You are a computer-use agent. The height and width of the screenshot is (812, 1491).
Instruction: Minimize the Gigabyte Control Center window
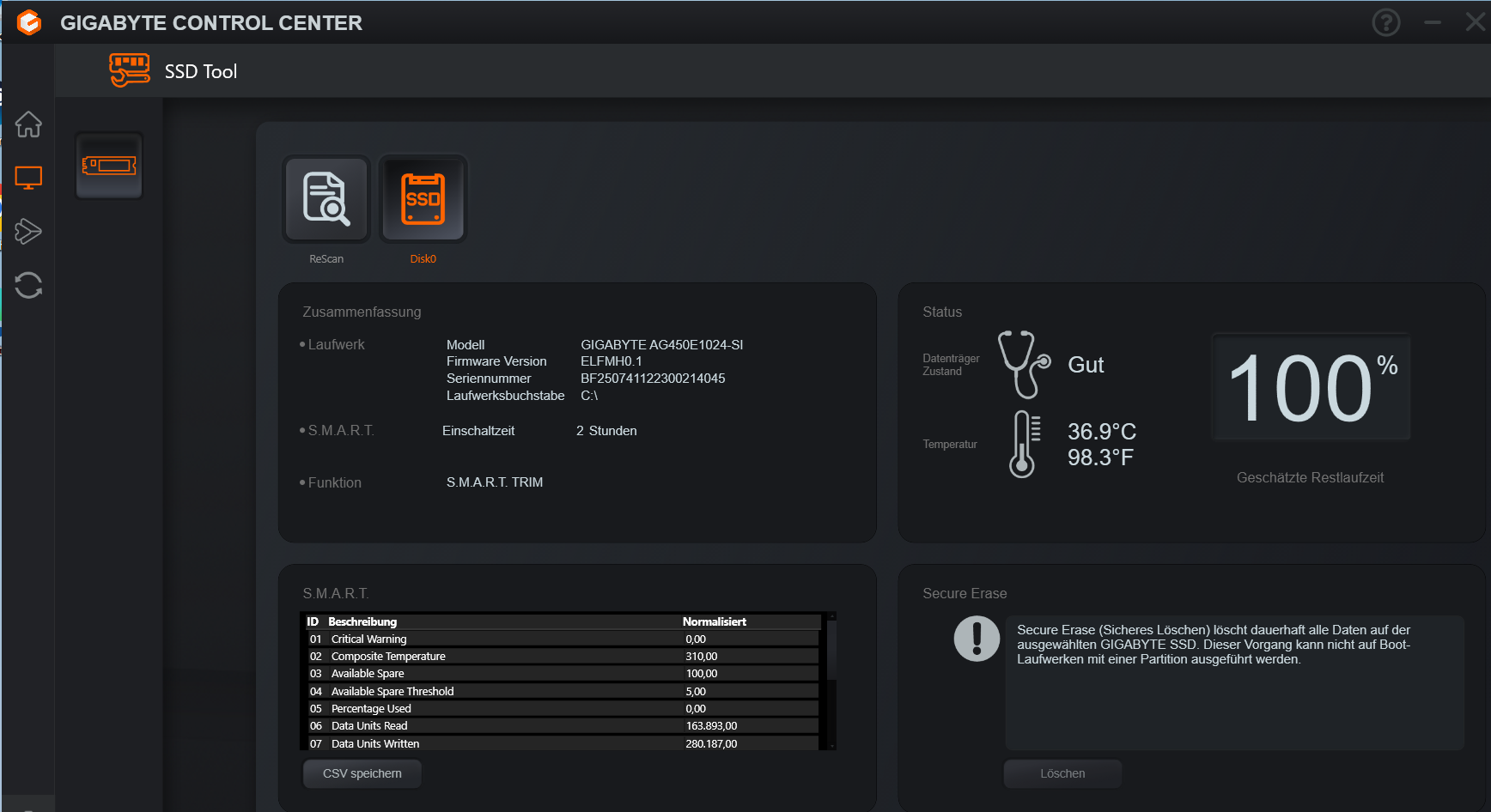coord(1433,22)
